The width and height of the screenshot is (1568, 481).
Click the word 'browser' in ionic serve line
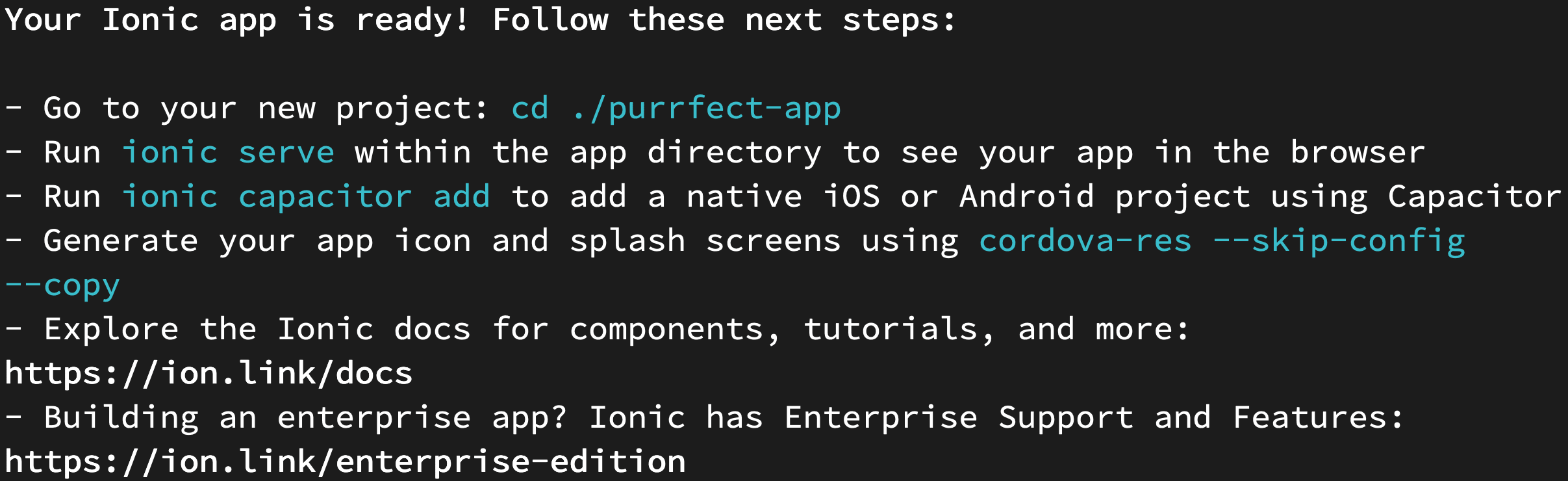coord(1358,153)
